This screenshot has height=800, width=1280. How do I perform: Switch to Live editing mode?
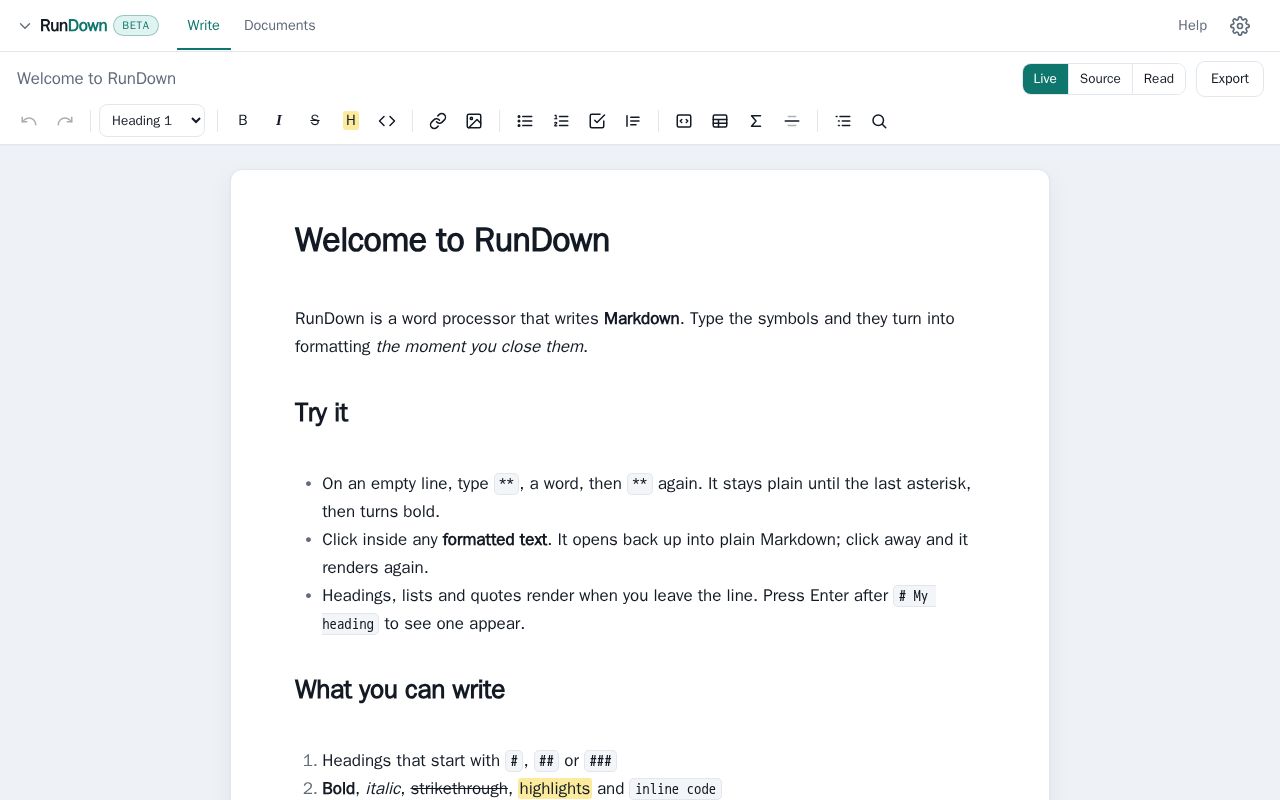(x=1045, y=79)
